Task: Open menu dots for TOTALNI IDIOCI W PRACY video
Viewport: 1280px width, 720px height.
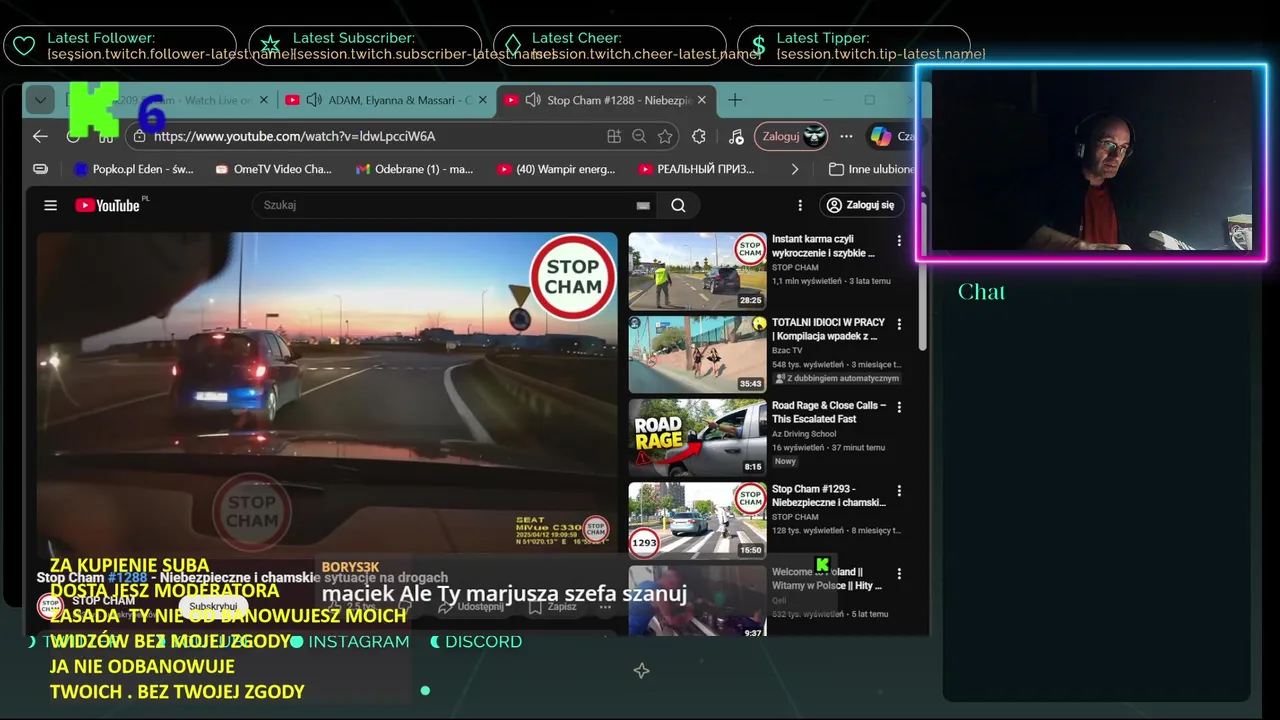Action: 899,324
